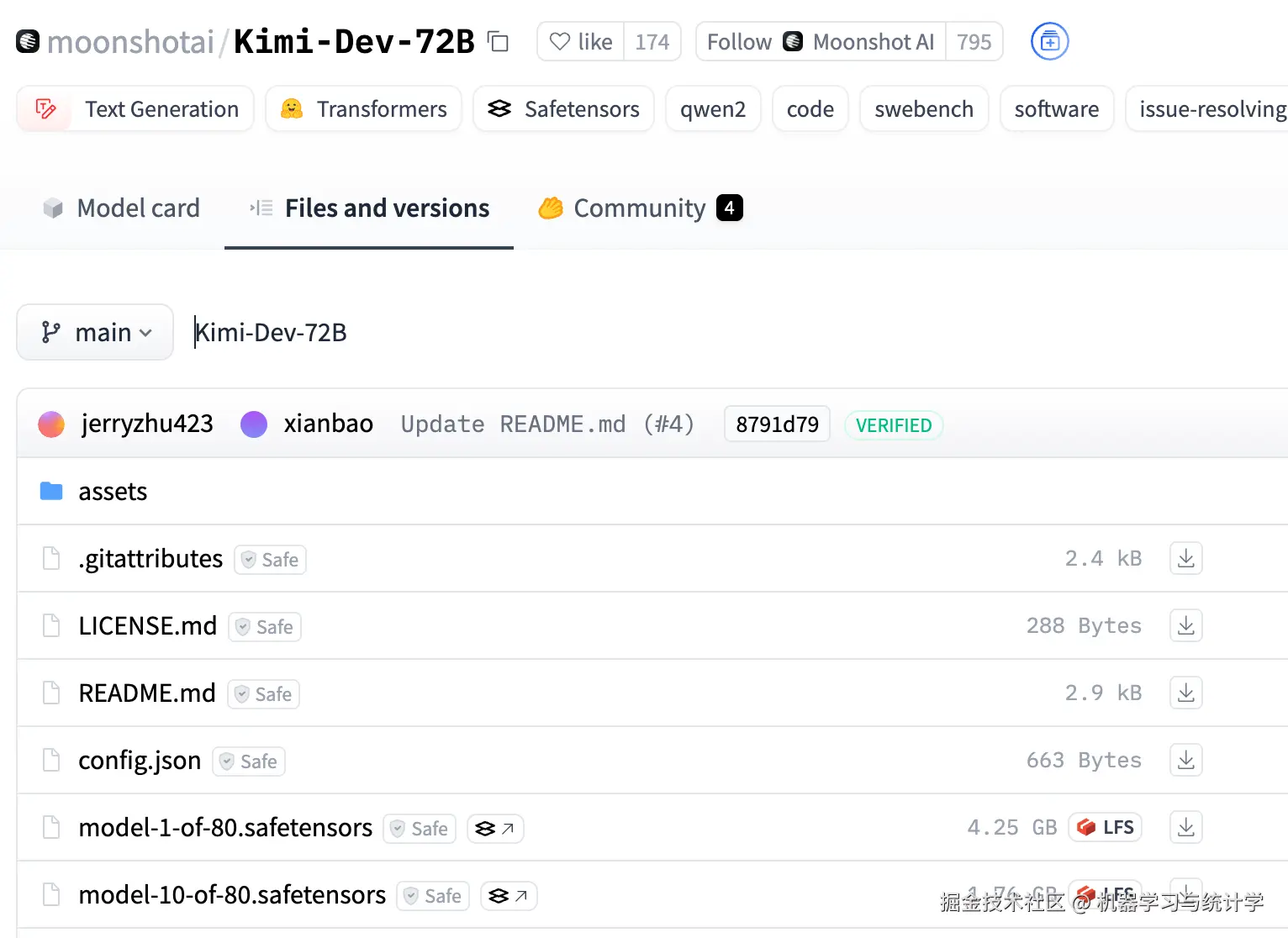Open the model-1-of-80.safetensors file
Viewport: 1288px width, 938px height.
click(x=225, y=827)
